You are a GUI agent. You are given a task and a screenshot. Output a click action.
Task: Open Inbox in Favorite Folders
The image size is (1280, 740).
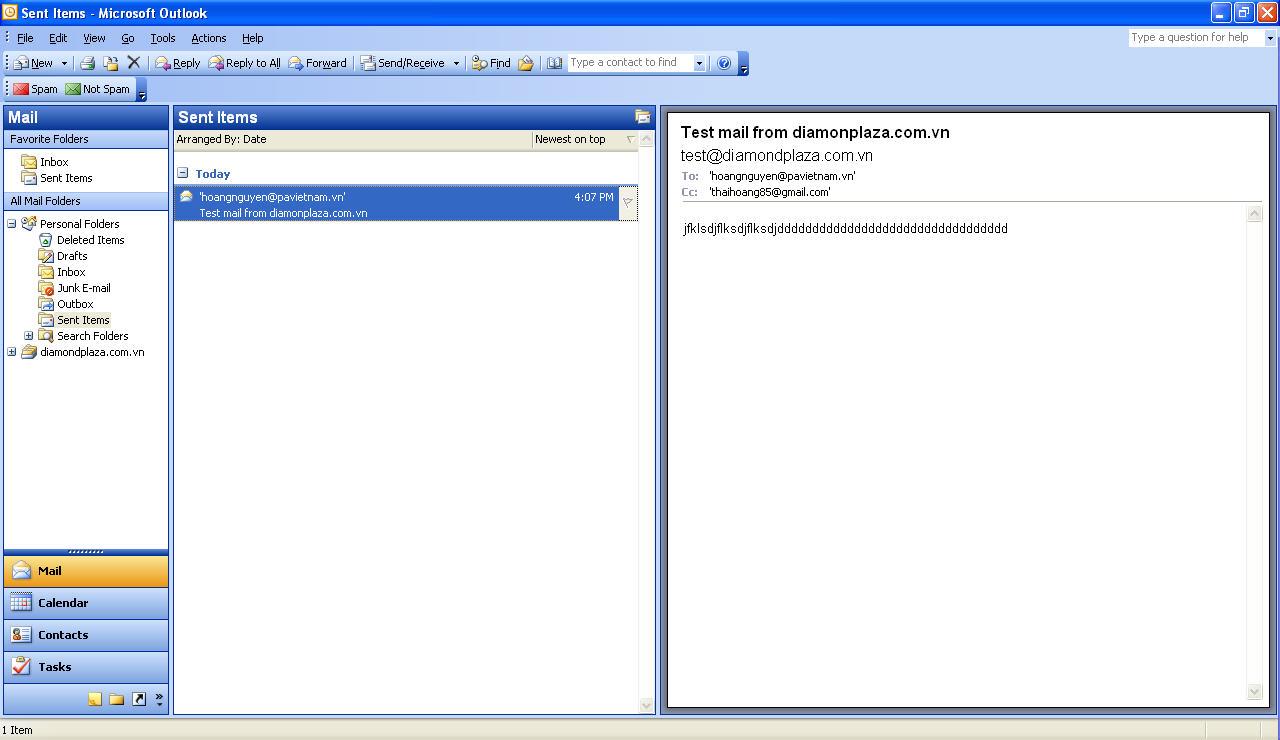54,162
